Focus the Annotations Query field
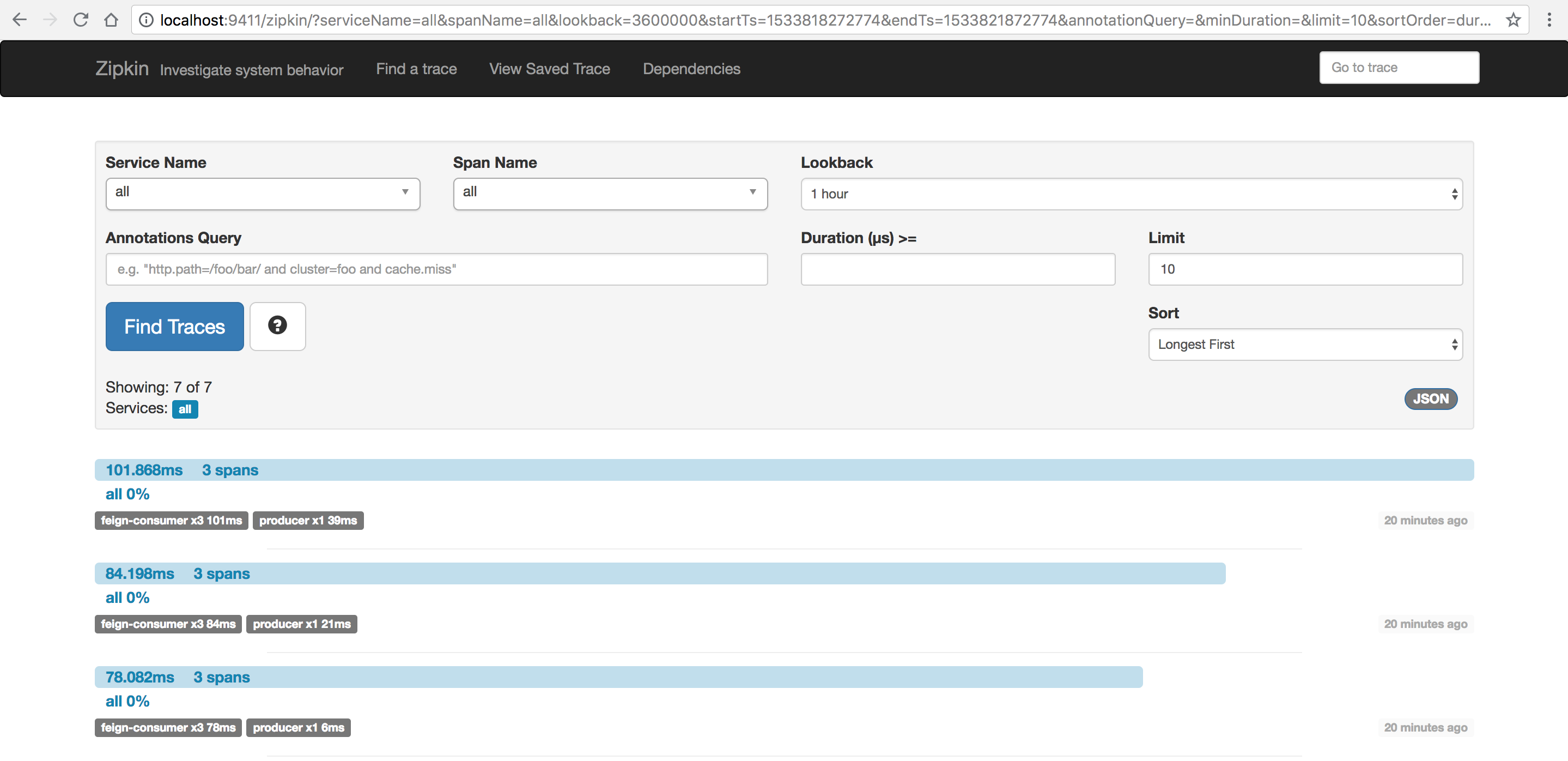Screen dimensions: 1568x761 tap(436, 269)
